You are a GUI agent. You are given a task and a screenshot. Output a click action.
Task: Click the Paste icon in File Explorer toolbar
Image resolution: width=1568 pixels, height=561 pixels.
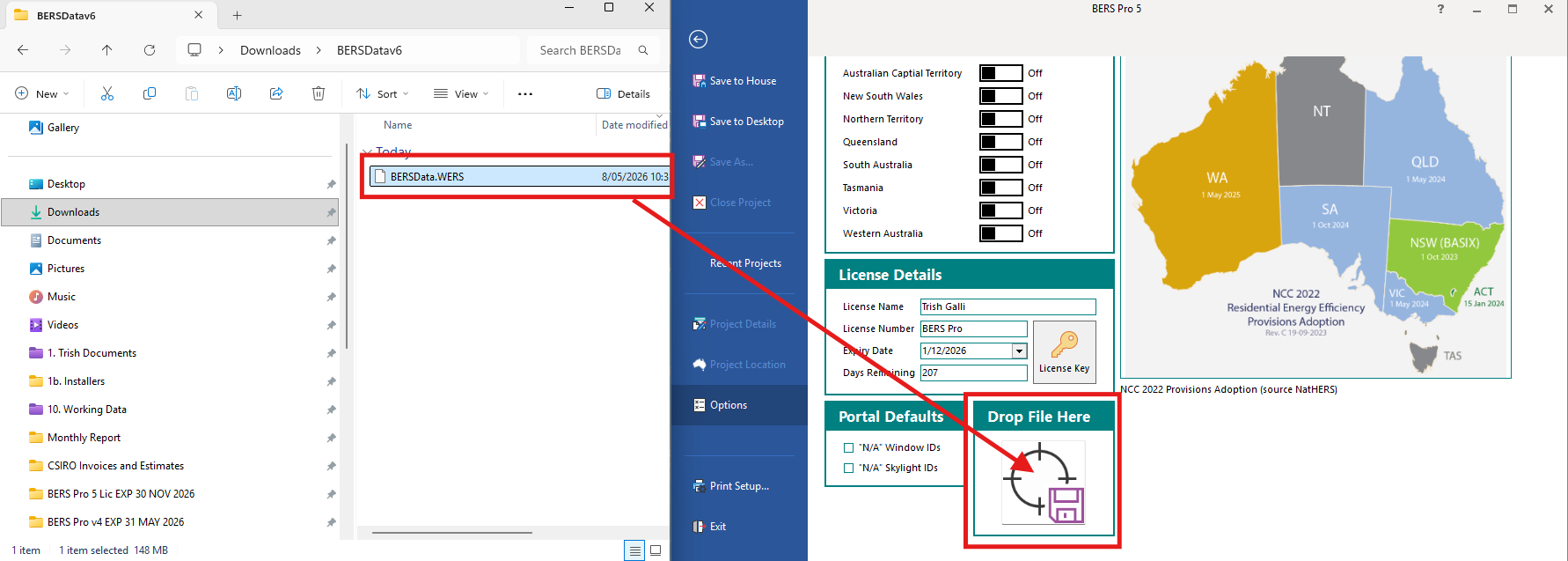tap(192, 93)
